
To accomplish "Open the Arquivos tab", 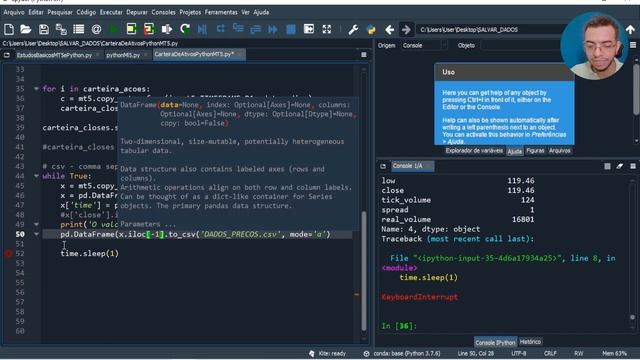I will [560, 151].
